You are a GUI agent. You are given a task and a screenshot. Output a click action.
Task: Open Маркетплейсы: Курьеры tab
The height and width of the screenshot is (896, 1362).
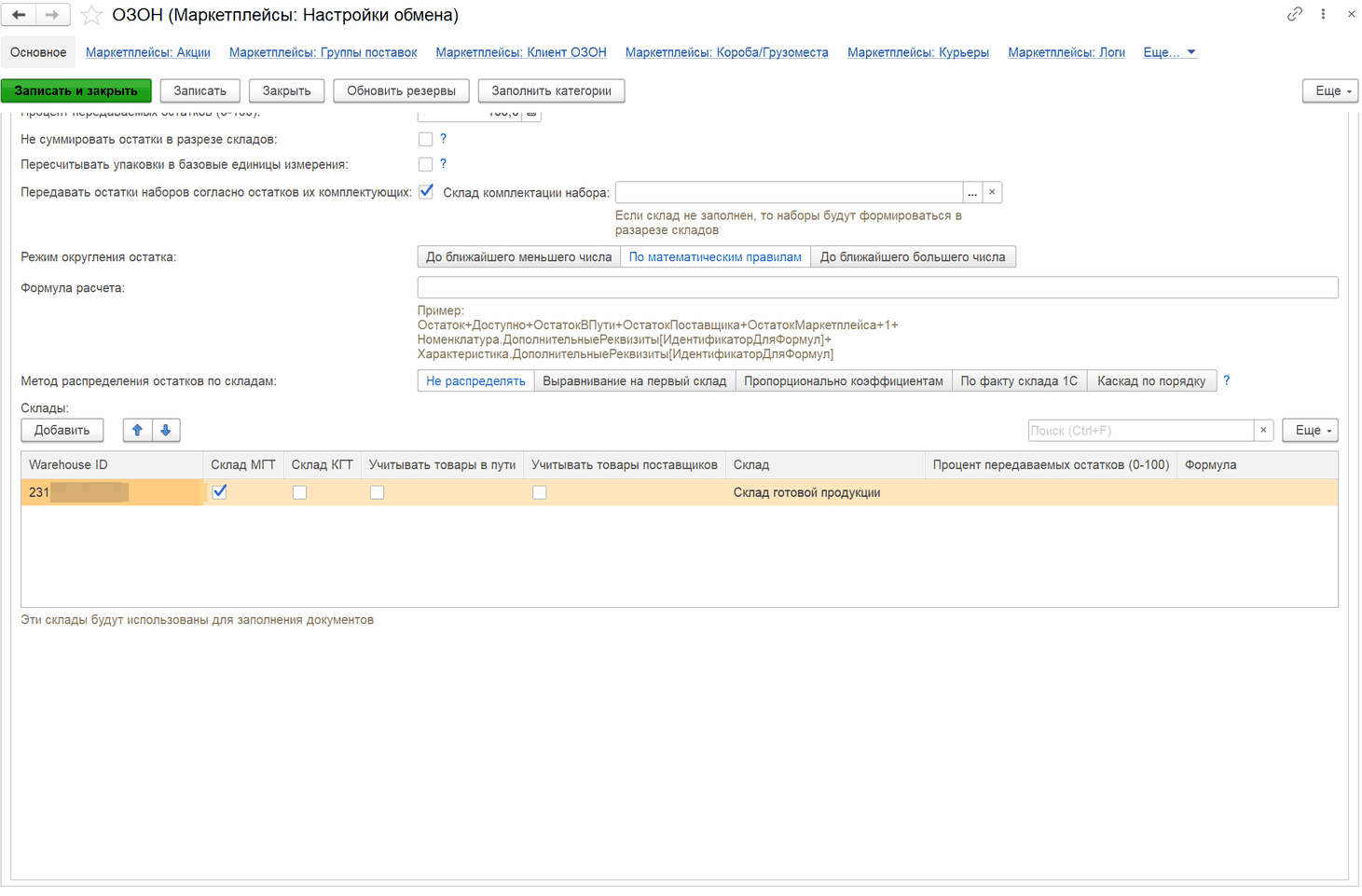point(918,52)
